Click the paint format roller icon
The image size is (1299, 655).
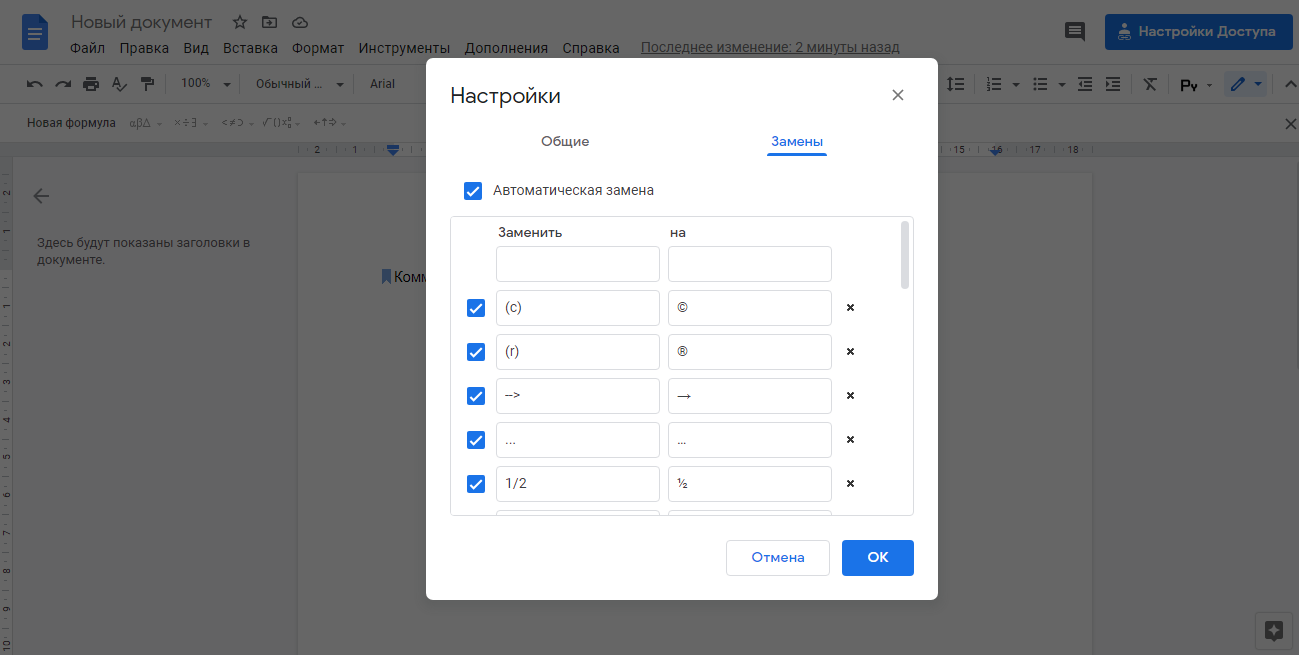point(148,84)
